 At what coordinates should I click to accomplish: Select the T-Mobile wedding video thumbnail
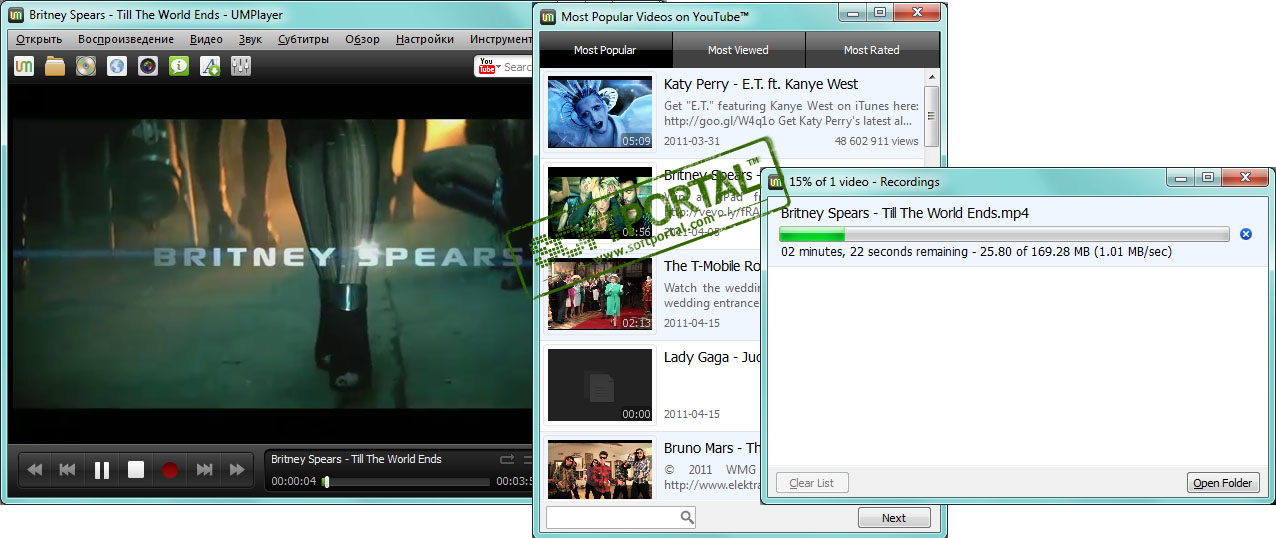[x=600, y=294]
